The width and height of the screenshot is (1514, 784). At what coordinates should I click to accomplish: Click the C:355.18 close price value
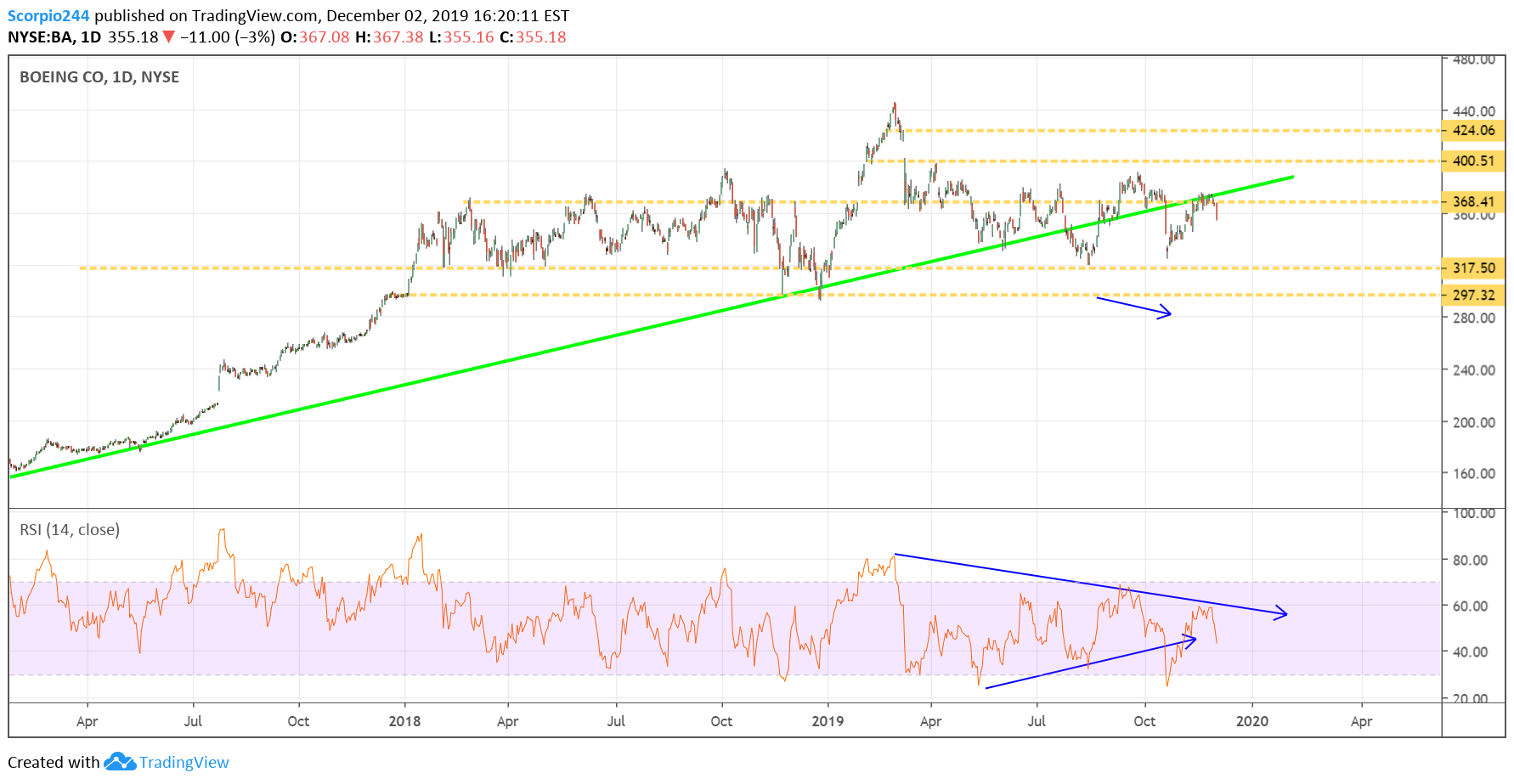(533, 37)
